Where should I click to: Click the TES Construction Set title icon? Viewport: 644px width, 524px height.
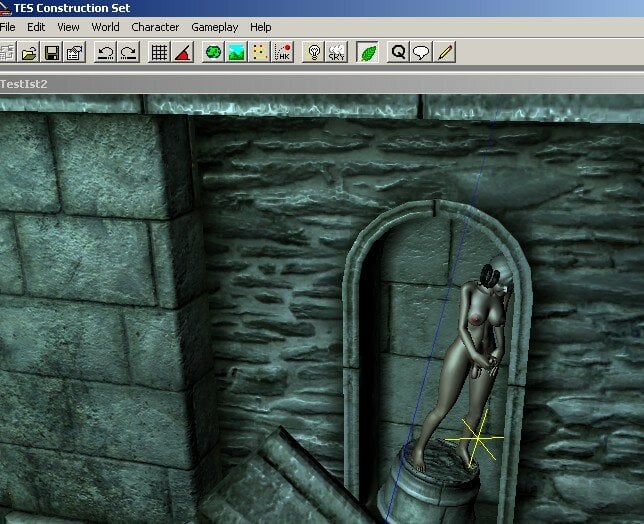(5, 8)
